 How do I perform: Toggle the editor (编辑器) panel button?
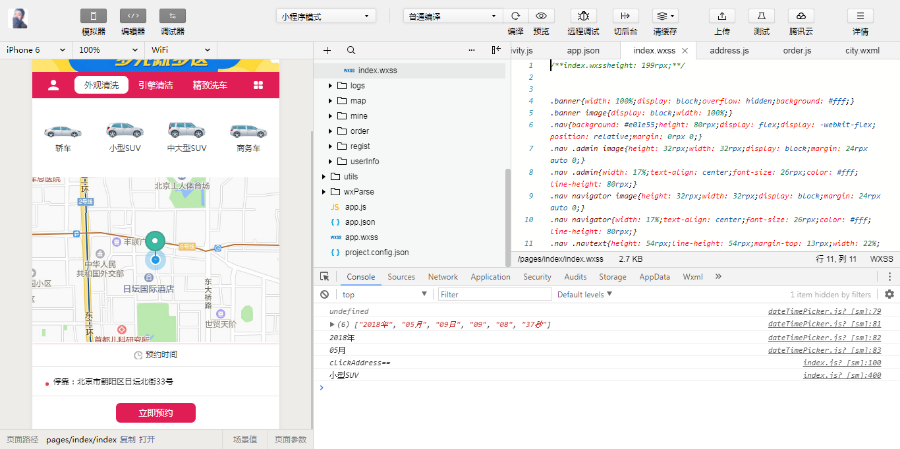coord(132,16)
